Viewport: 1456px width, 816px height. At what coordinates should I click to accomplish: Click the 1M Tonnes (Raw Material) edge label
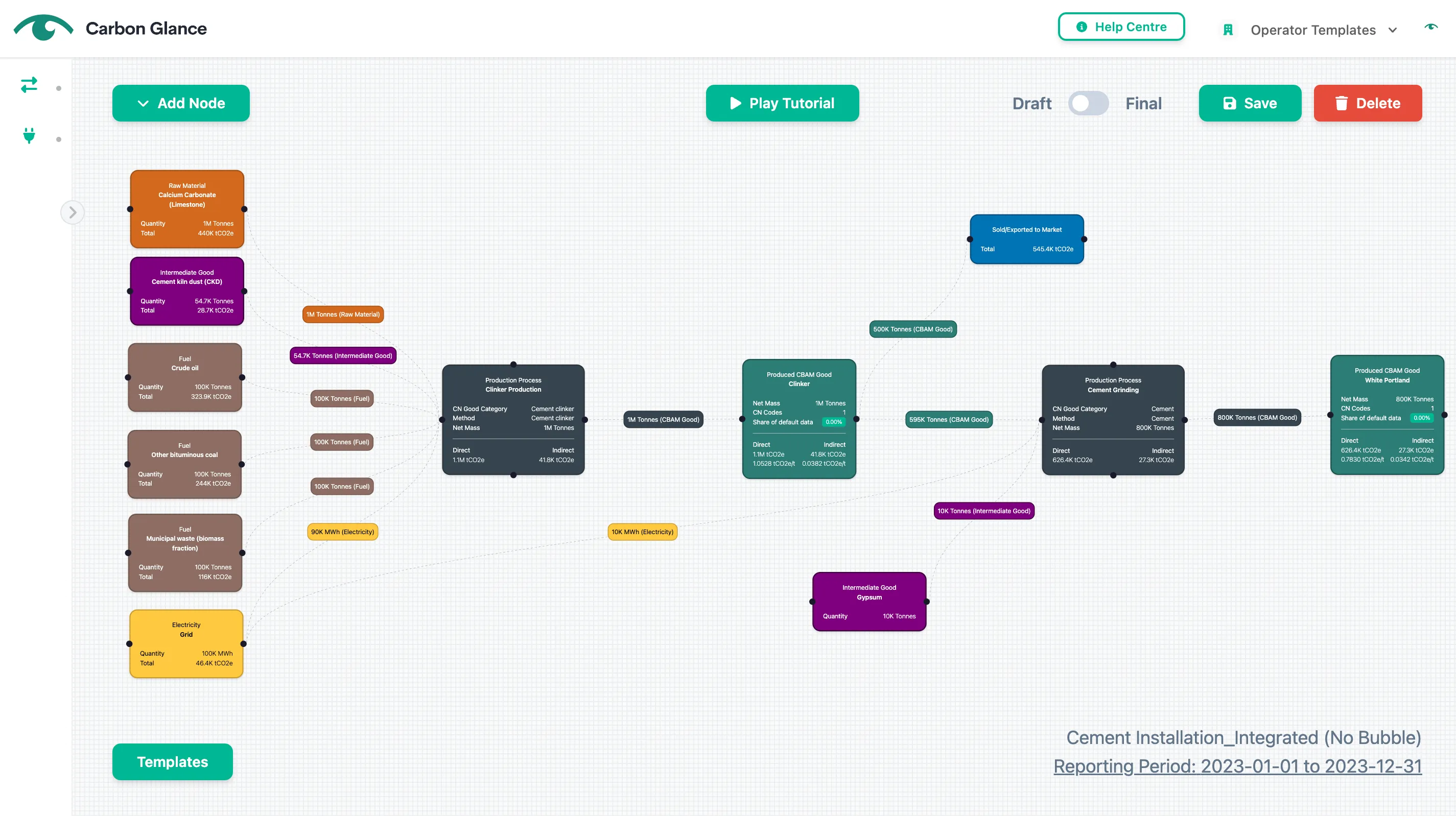point(343,314)
